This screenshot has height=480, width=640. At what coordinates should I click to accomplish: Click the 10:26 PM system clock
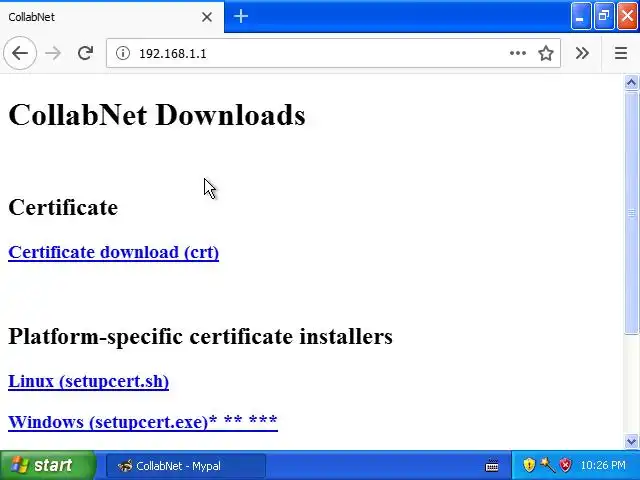point(603,465)
